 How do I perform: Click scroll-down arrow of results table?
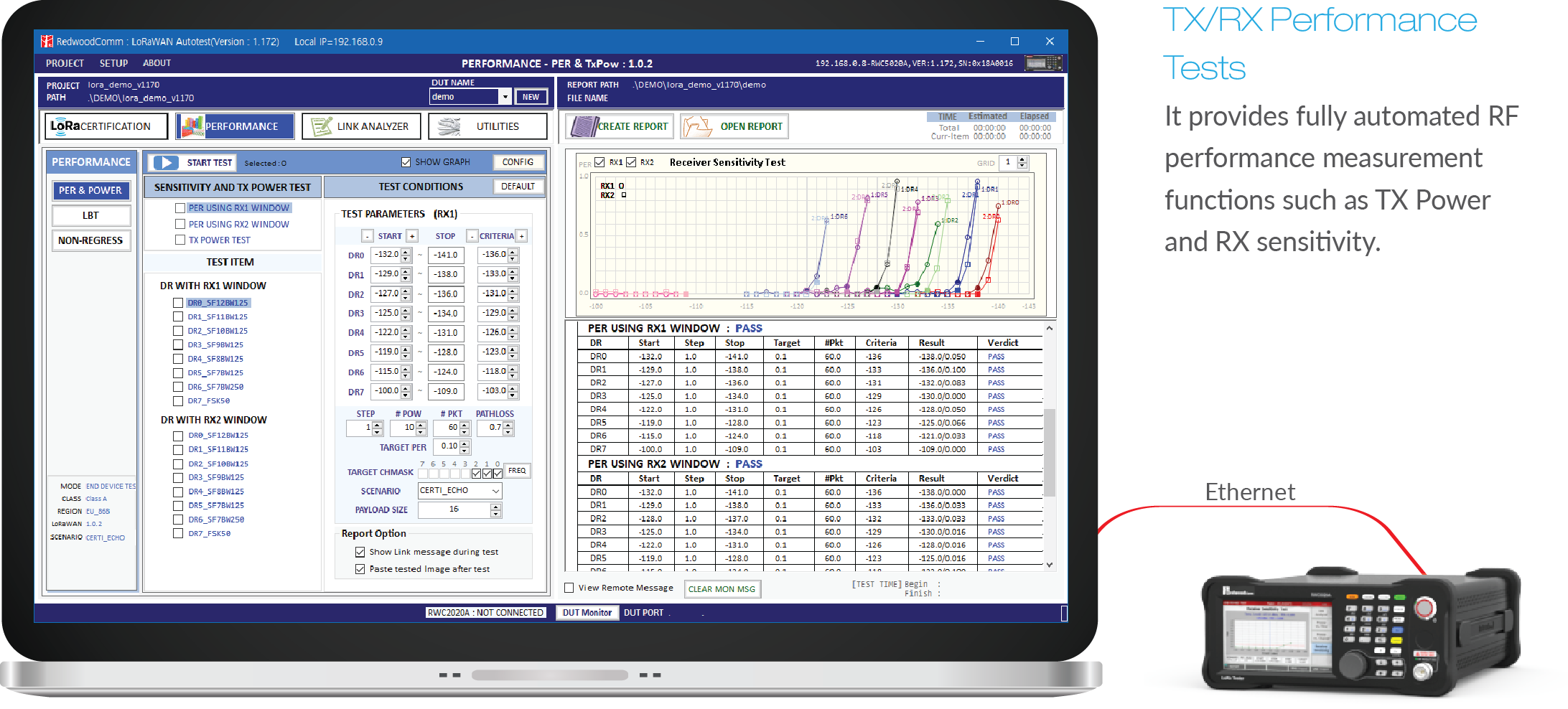(1050, 565)
